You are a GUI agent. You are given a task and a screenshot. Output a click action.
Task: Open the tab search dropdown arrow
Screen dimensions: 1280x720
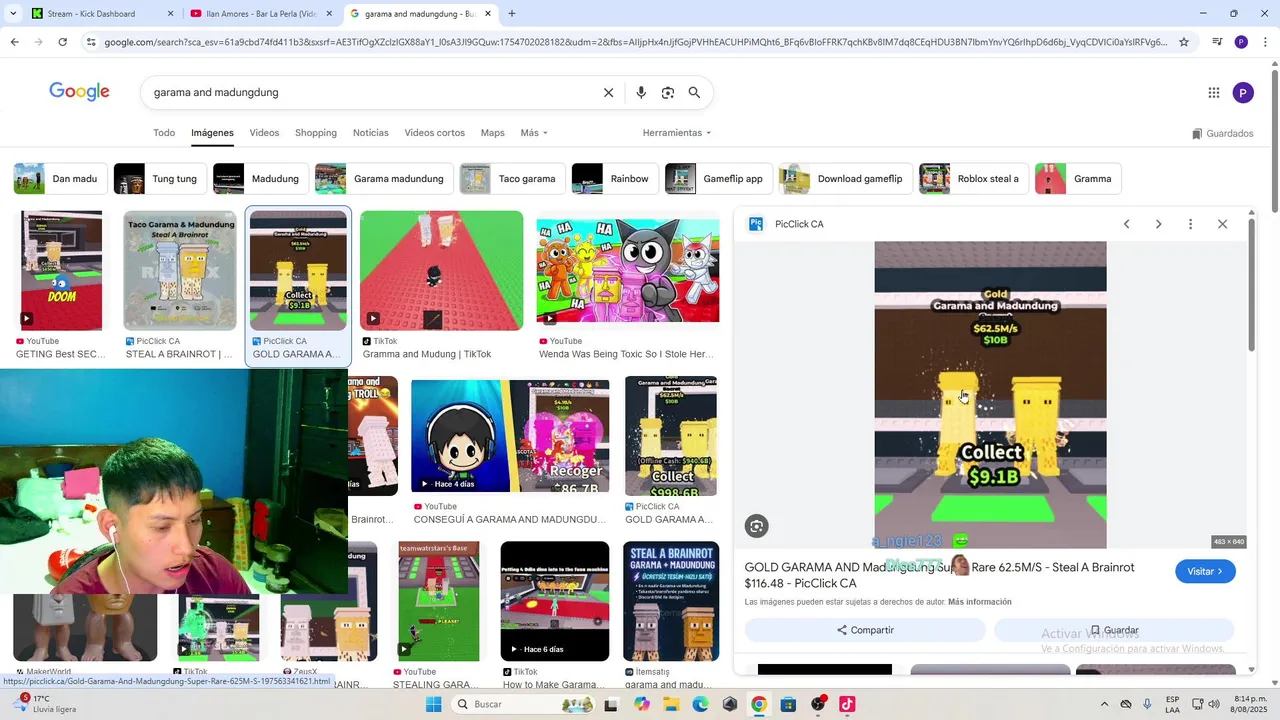click(14, 14)
